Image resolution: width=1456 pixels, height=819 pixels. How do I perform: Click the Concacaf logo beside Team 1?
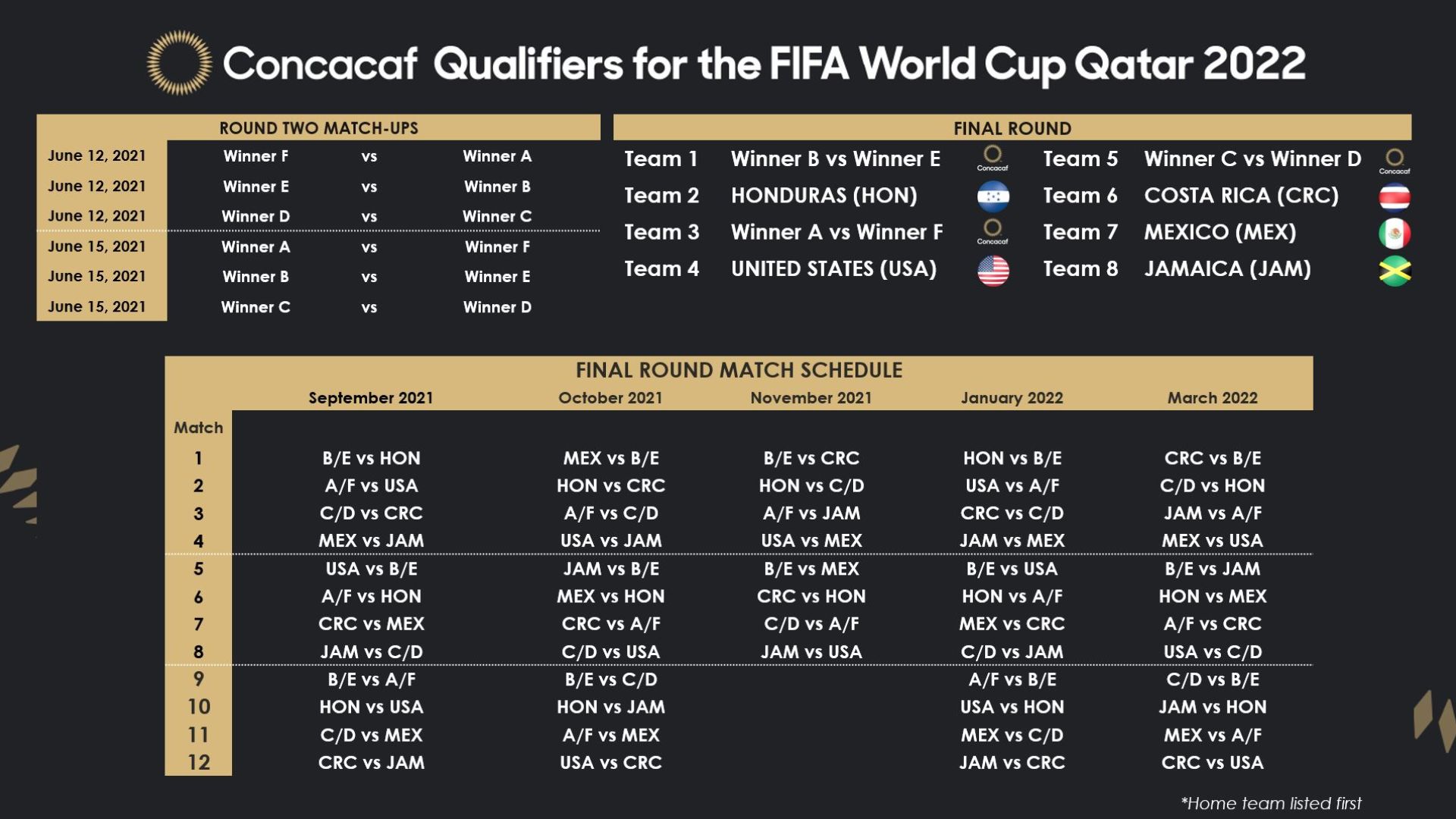992,158
